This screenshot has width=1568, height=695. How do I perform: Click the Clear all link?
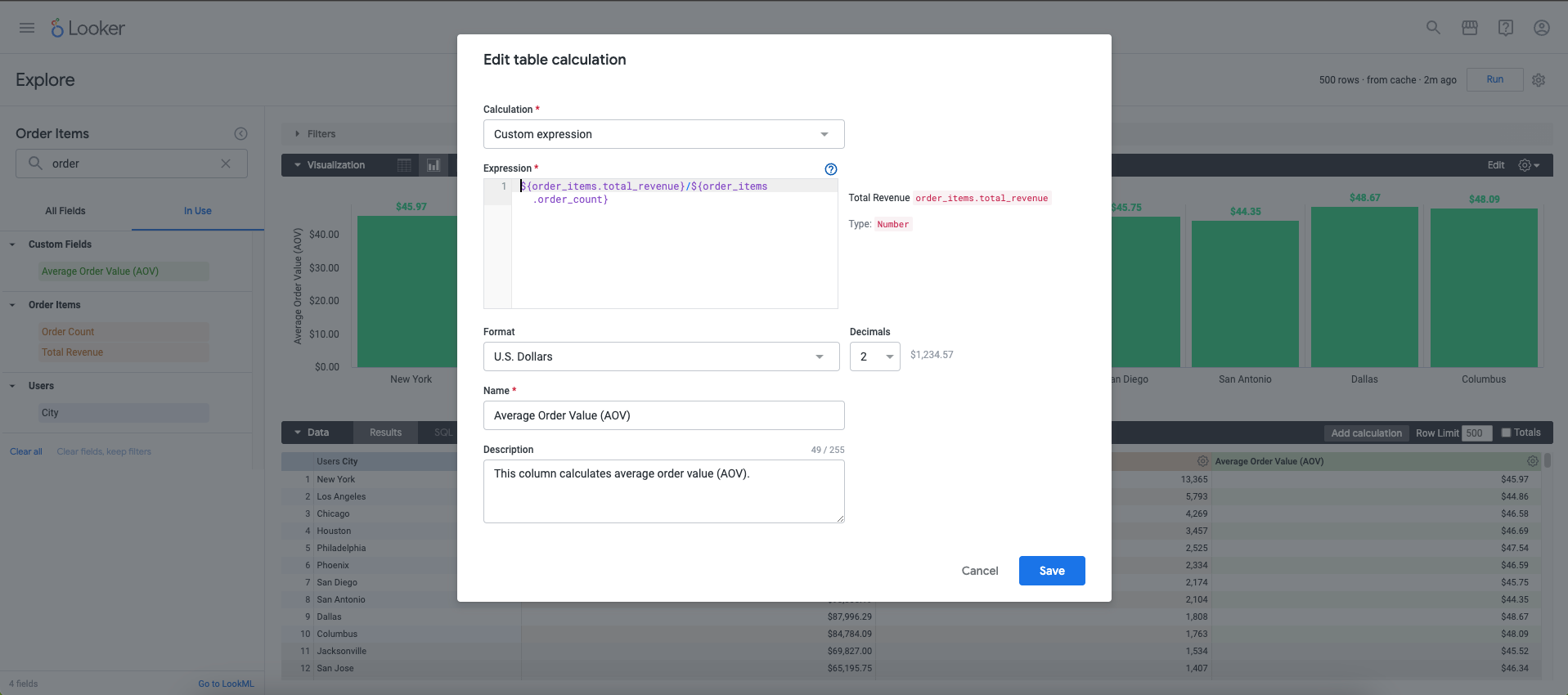click(26, 451)
